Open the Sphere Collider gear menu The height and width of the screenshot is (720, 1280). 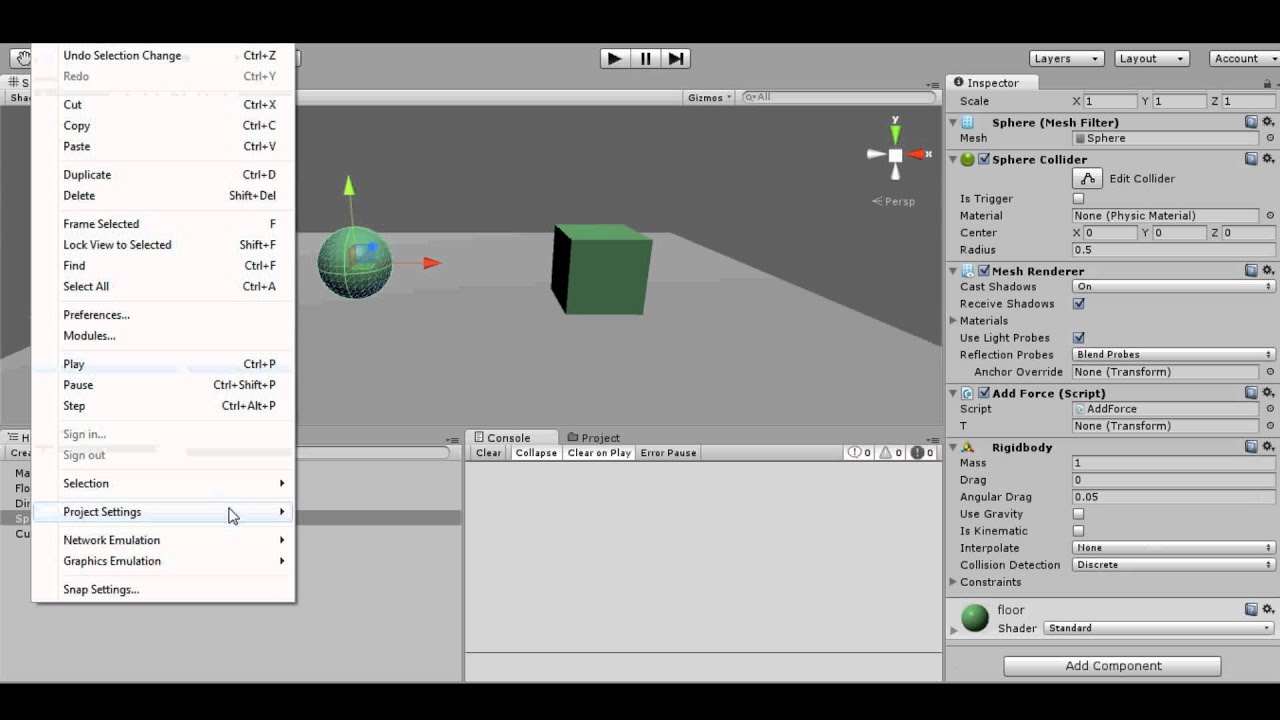[x=1268, y=159]
